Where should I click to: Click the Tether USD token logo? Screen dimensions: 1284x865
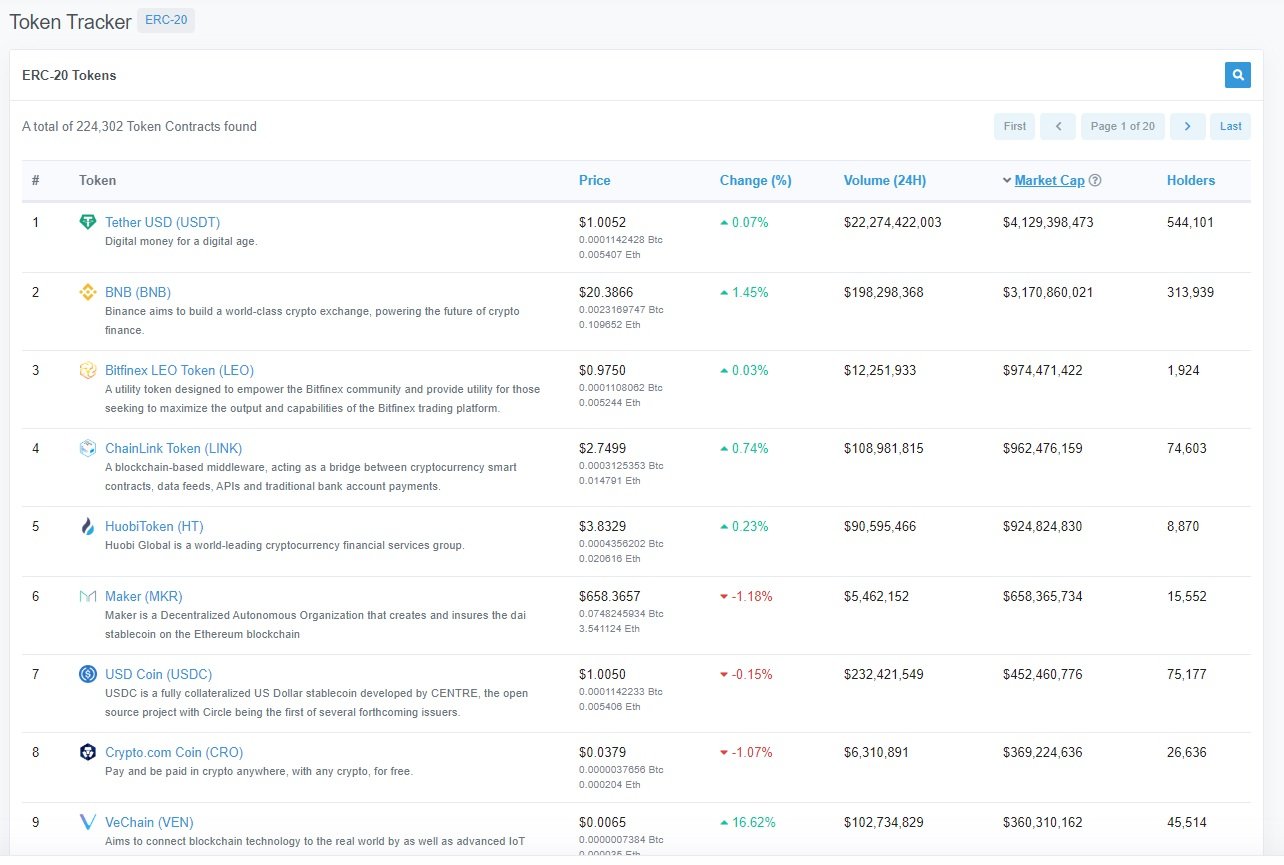(88, 222)
